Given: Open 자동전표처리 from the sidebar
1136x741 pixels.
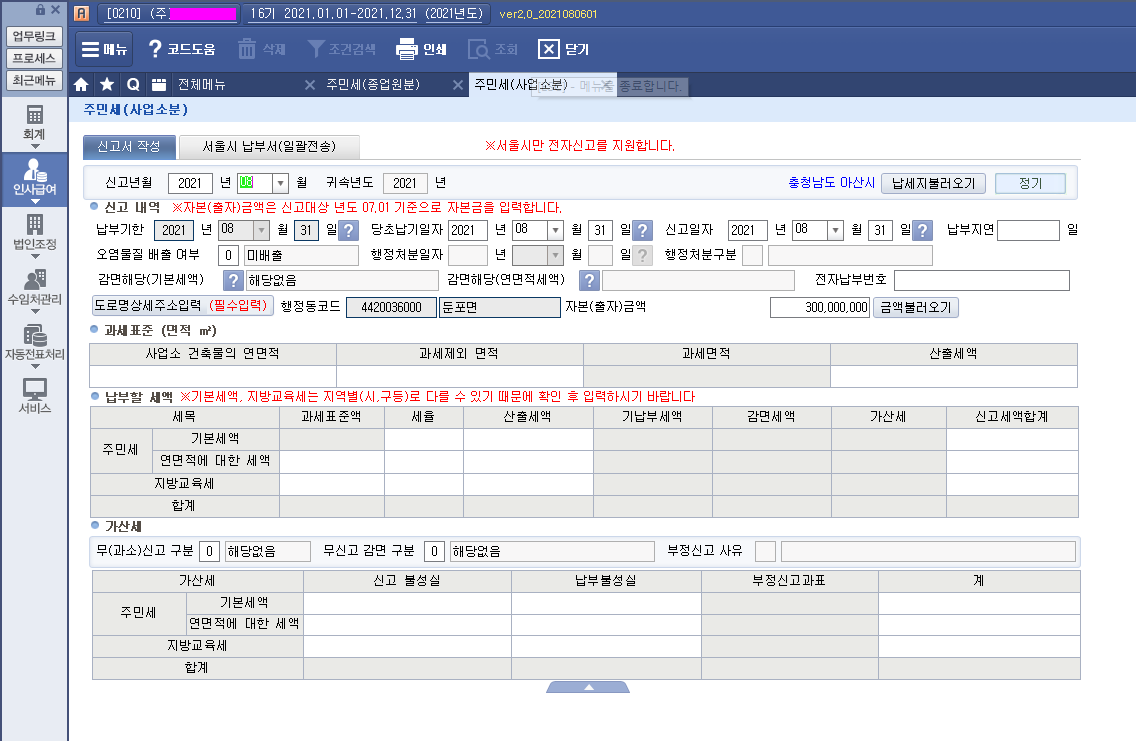Looking at the screenshot, I should click(x=34, y=342).
